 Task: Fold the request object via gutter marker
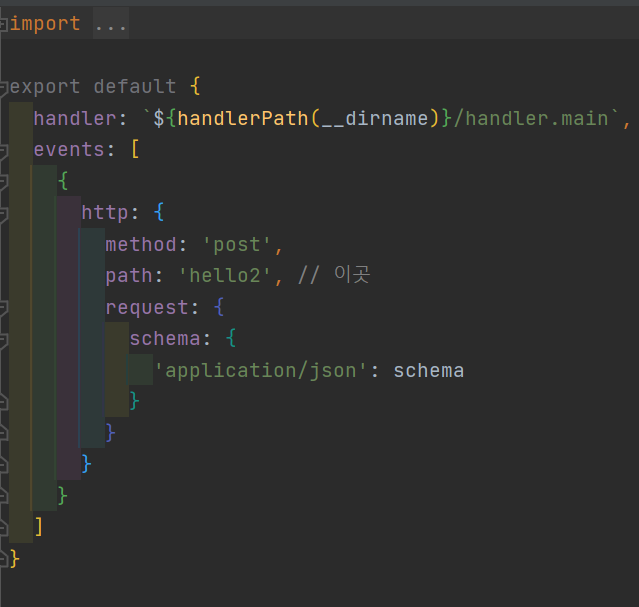coord(3,308)
